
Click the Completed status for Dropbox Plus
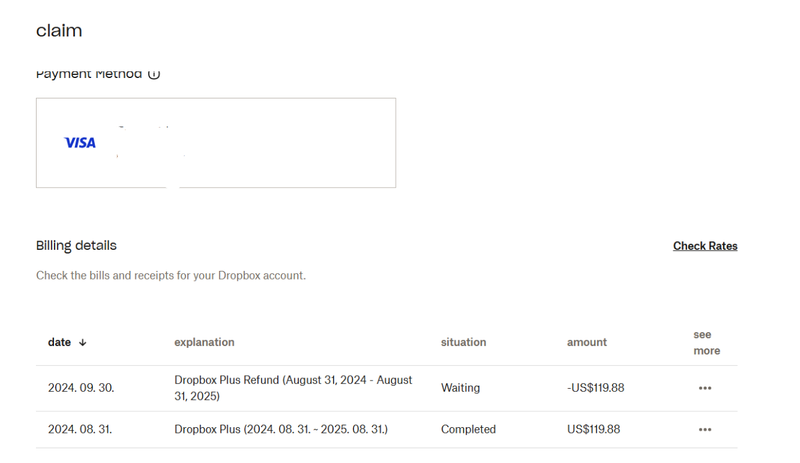click(468, 430)
